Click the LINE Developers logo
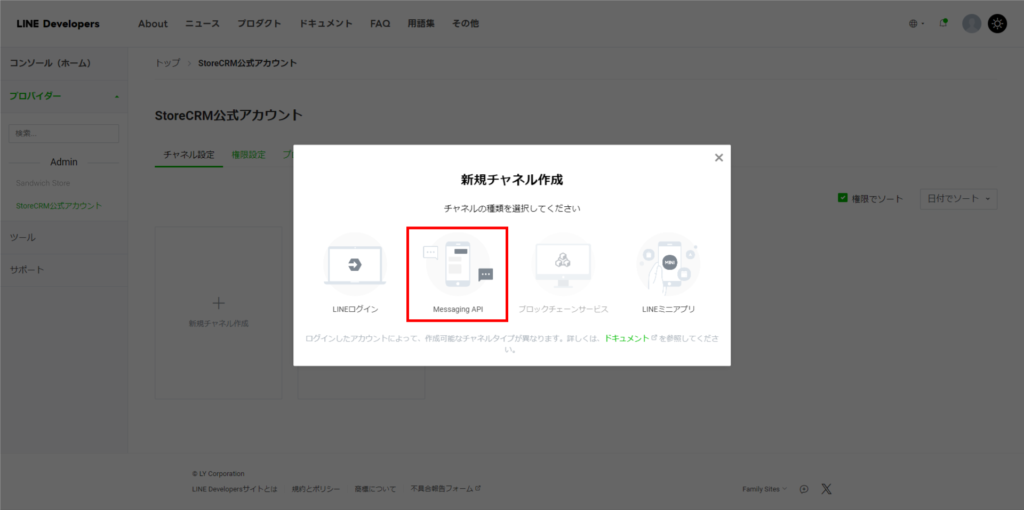 point(58,24)
